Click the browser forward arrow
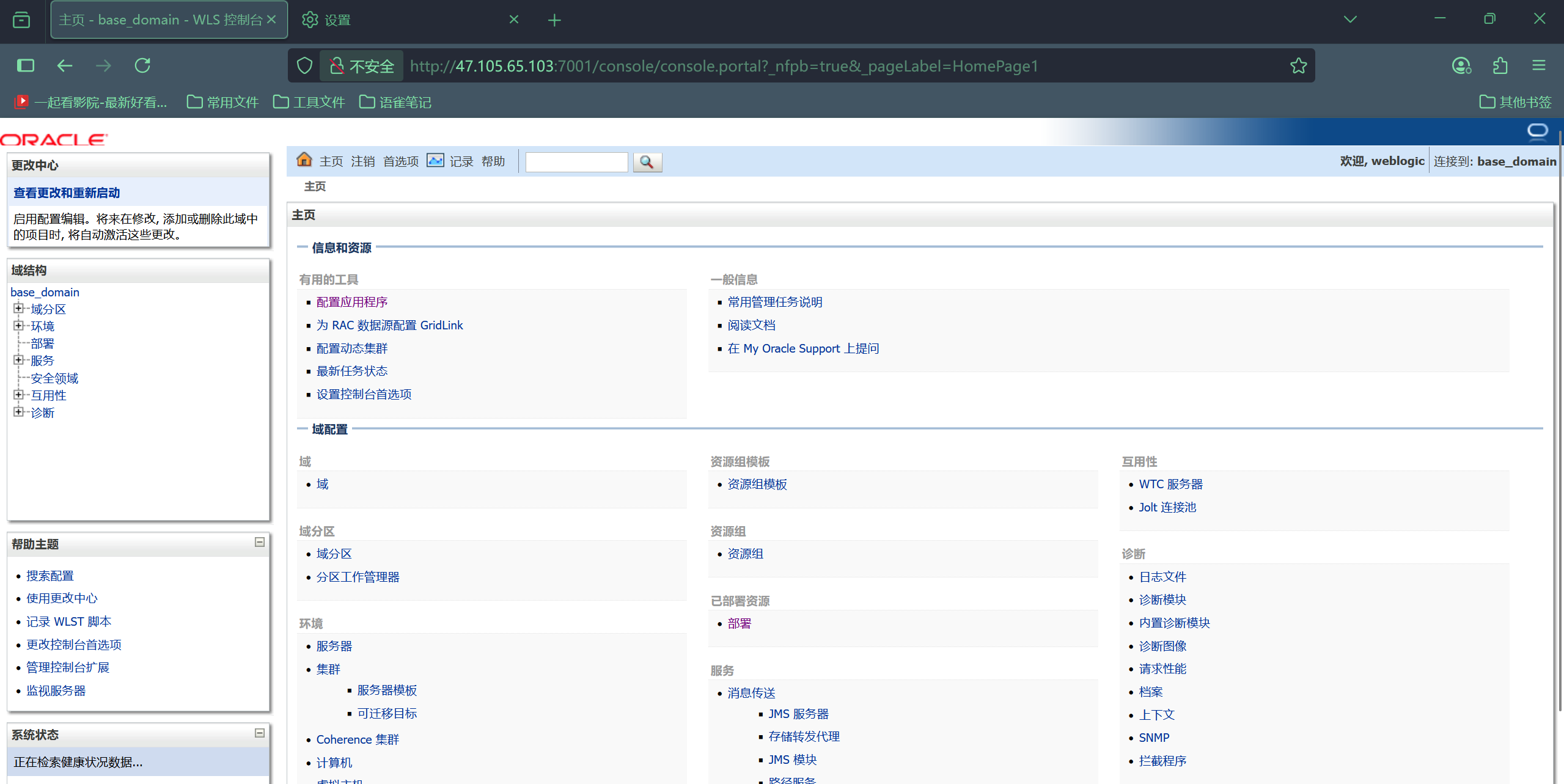 pyautogui.click(x=103, y=65)
